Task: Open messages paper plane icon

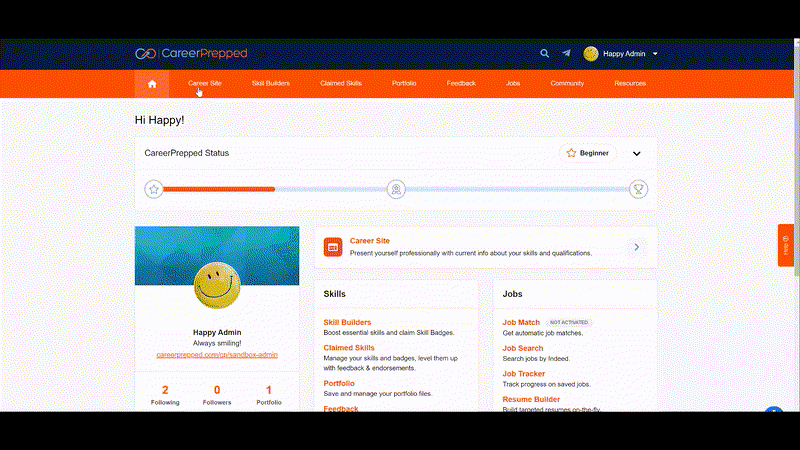Action: point(566,53)
